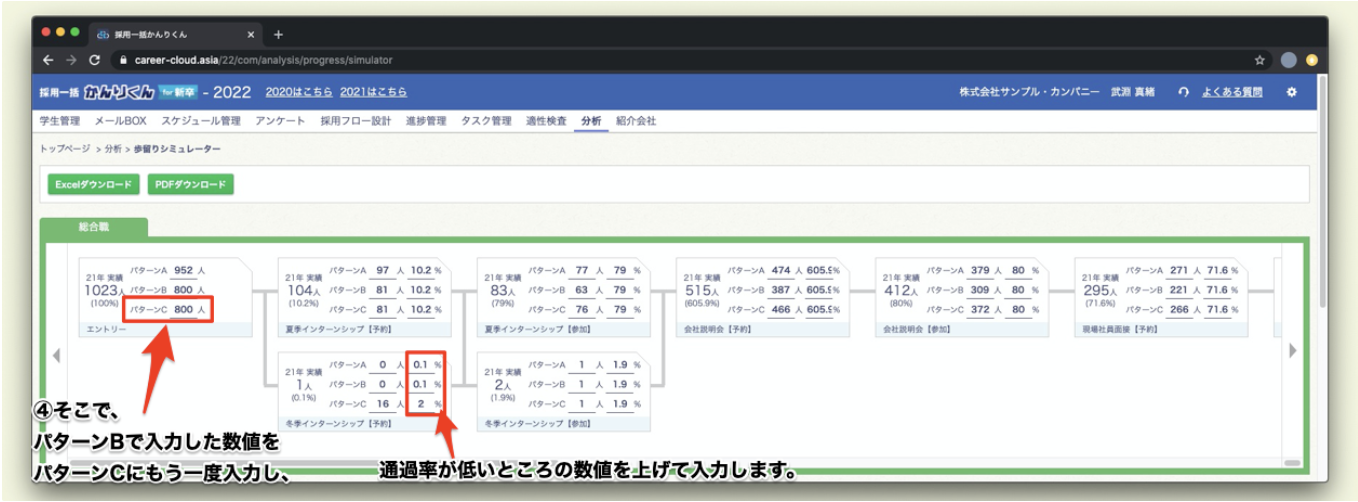Go to 分析 breadcrumb link
The width and height of the screenshot is (1358, 502).
[113, 148]
